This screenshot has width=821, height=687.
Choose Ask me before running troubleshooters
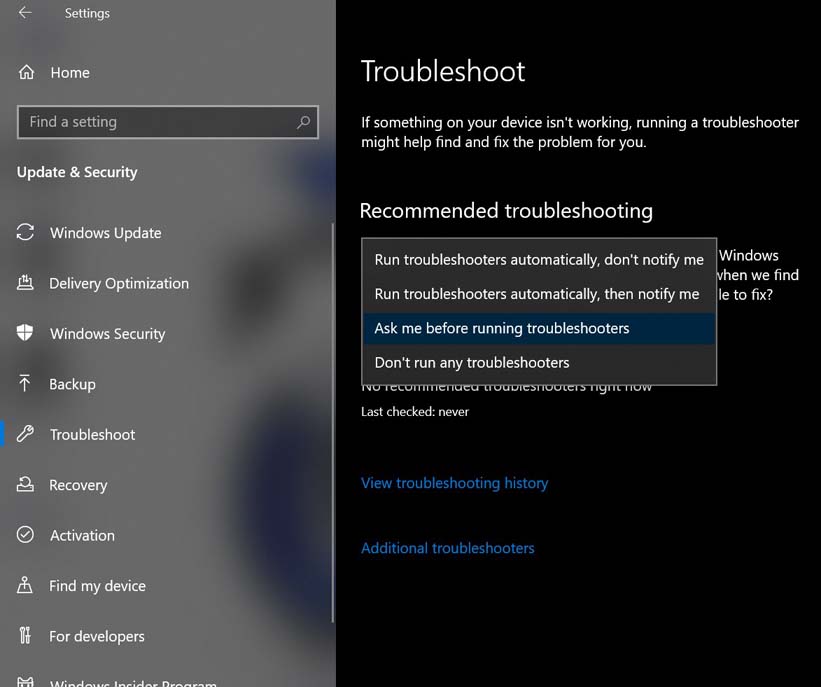539,328
